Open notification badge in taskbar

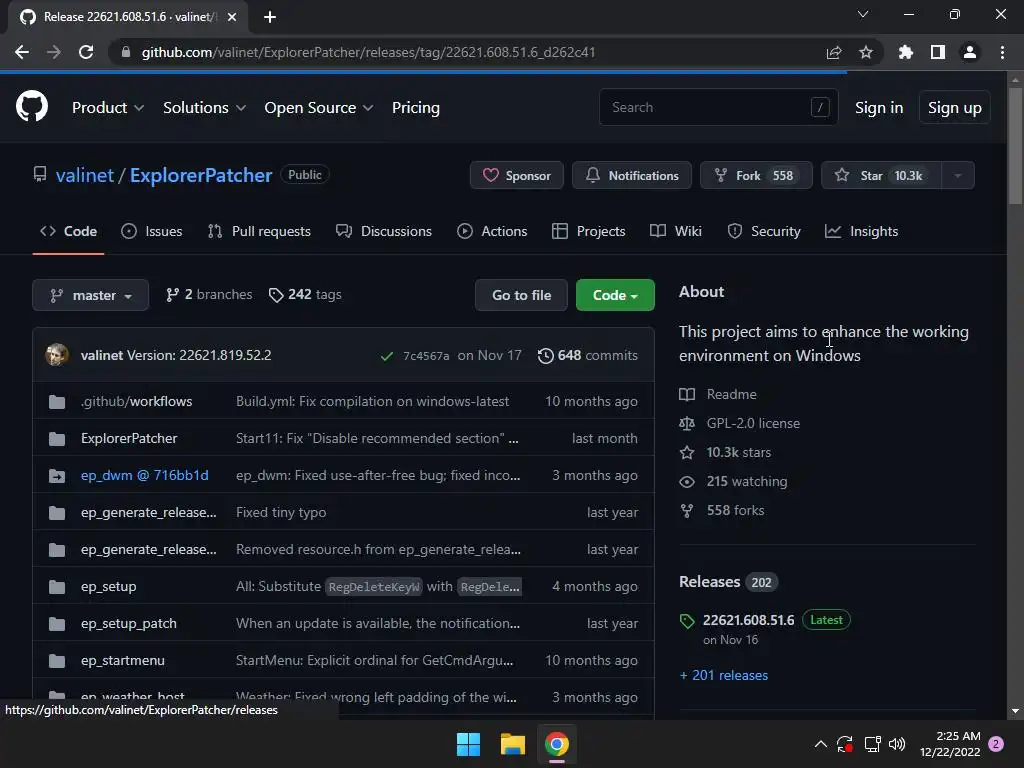click(996, 744)
